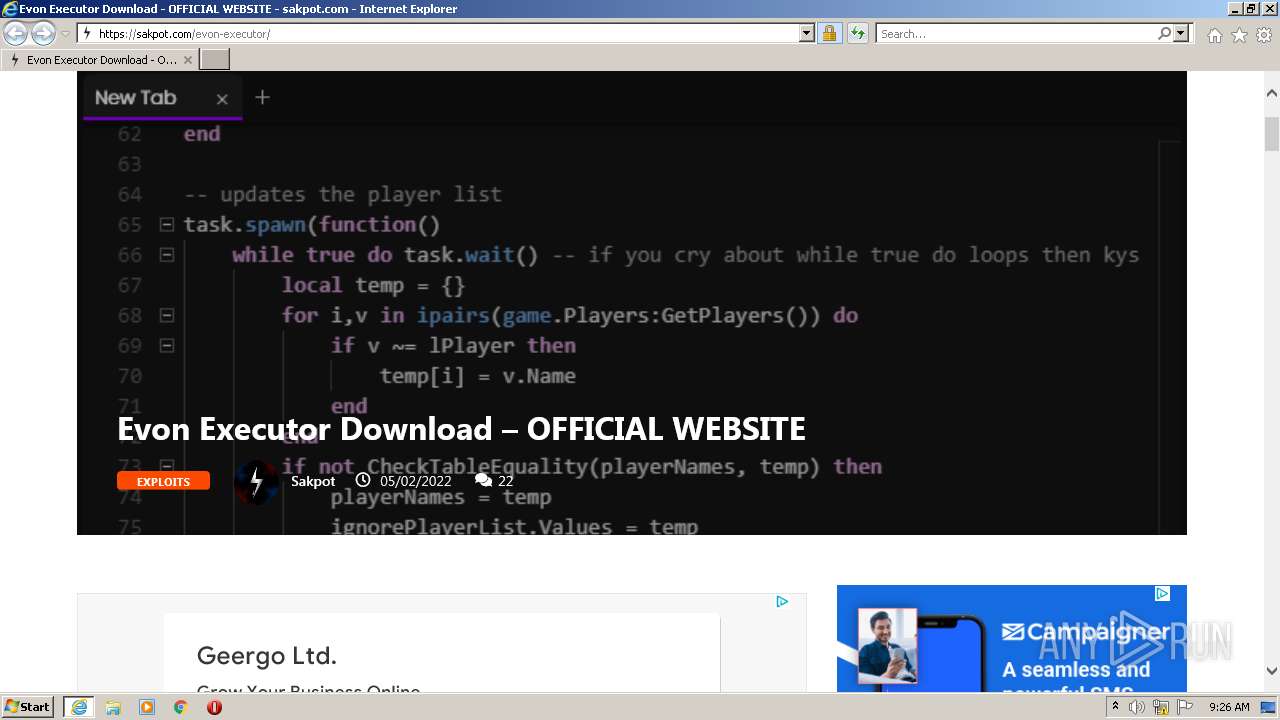Show hidden tray icons arrow
This screenshot has height=720, width=1280.
point(1115,707)
